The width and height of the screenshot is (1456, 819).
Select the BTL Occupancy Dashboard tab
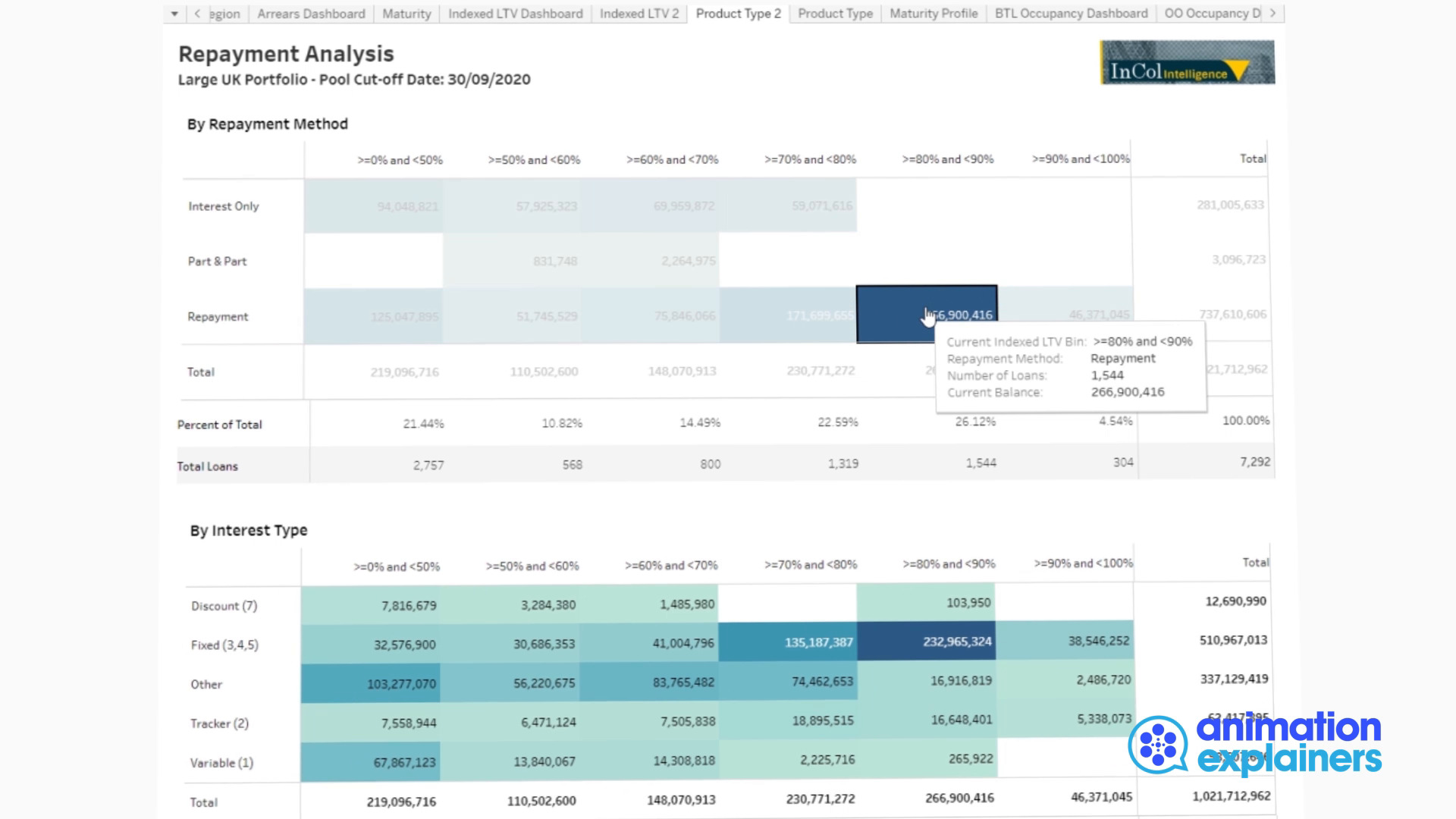pos(1071,14)
